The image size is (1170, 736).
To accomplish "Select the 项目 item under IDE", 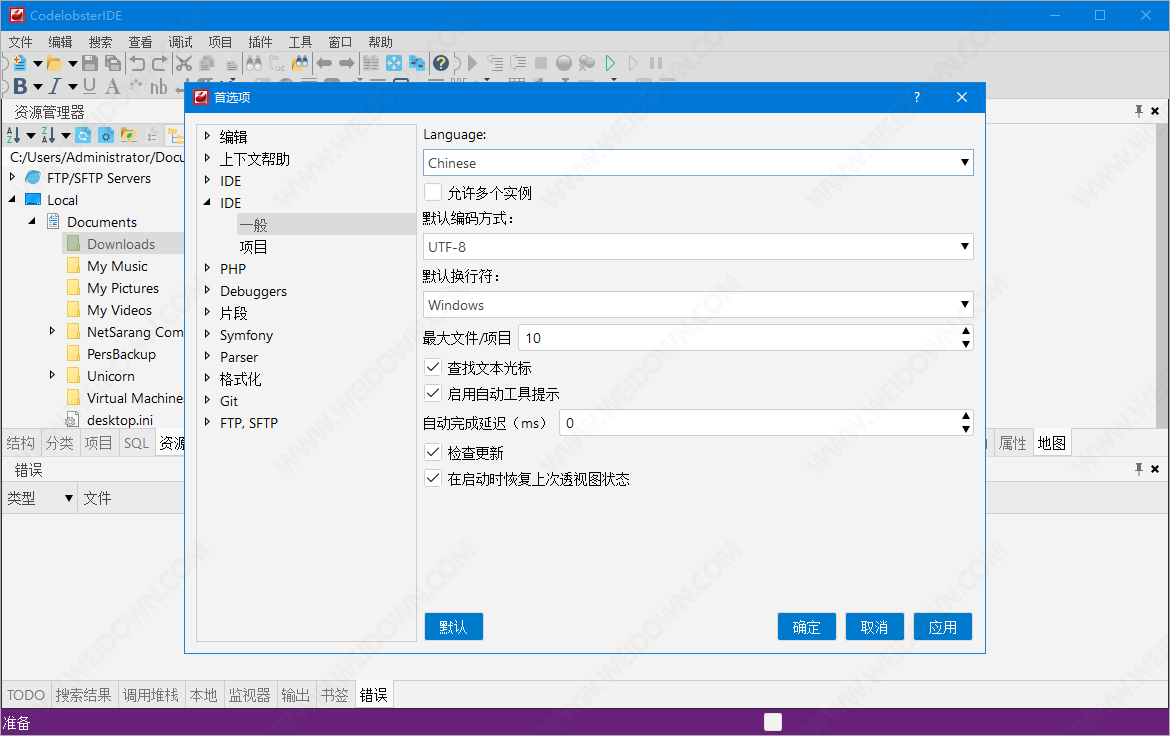I will pyautogui.click(x=253, y=247).
